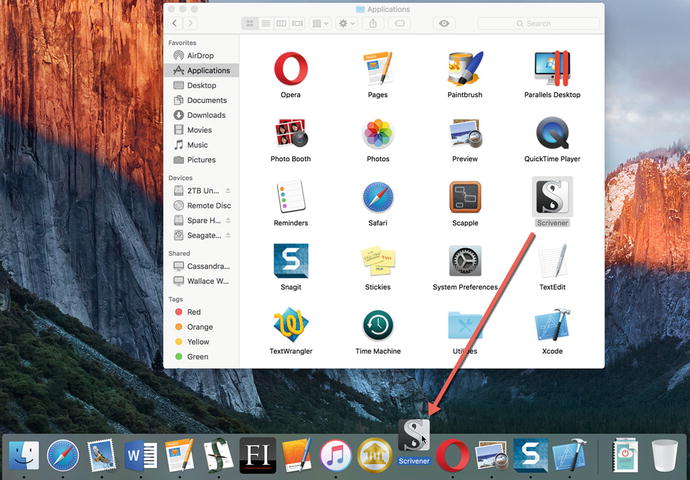The height and width of the screenshot is (480, 690).
Task: Select the Parallels Desktop icon
Action: tap(552, 69)
